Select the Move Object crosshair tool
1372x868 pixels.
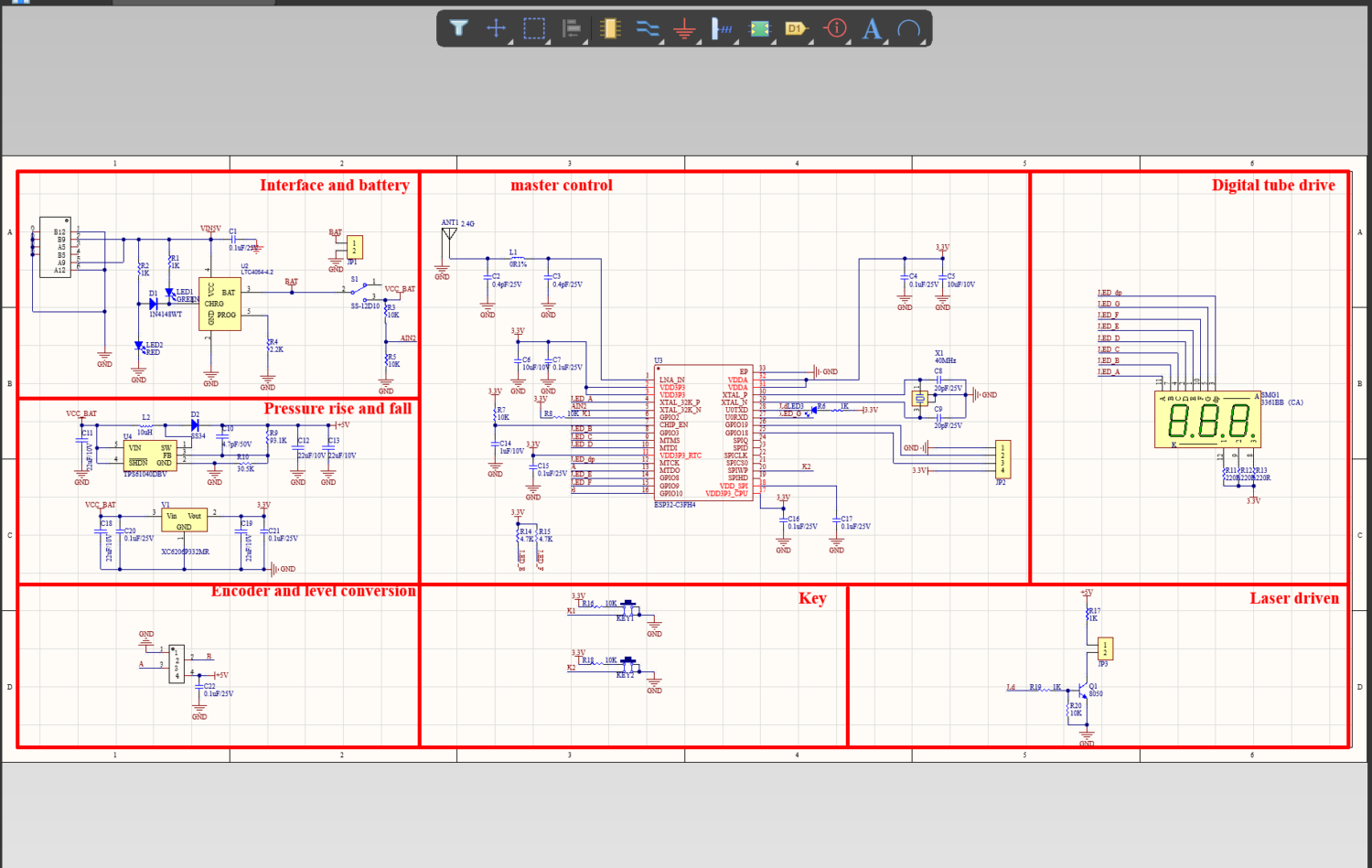497,28
